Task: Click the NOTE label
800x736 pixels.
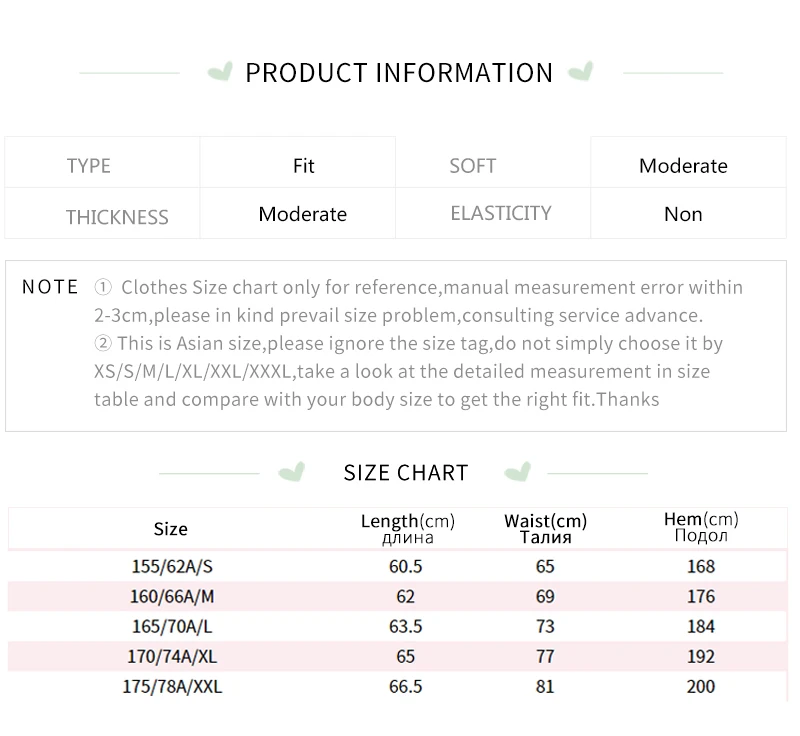Action: click(50, 288)
